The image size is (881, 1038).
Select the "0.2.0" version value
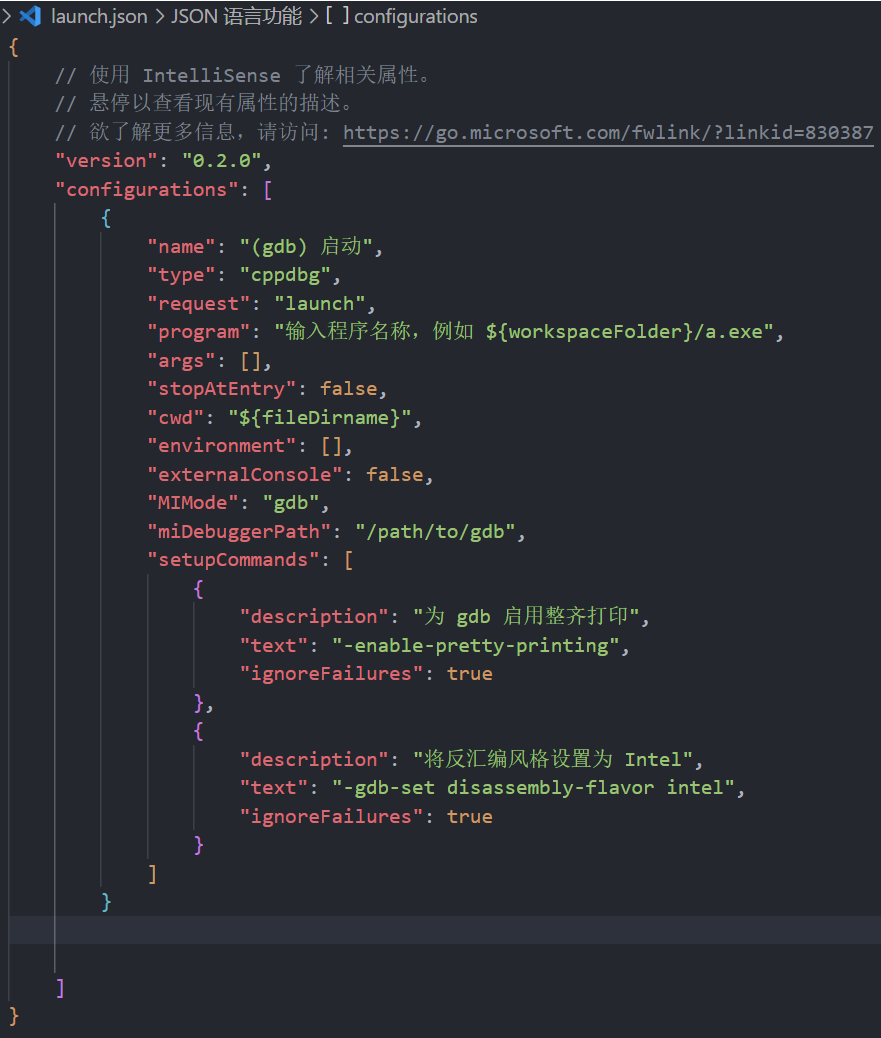point(222,161)
